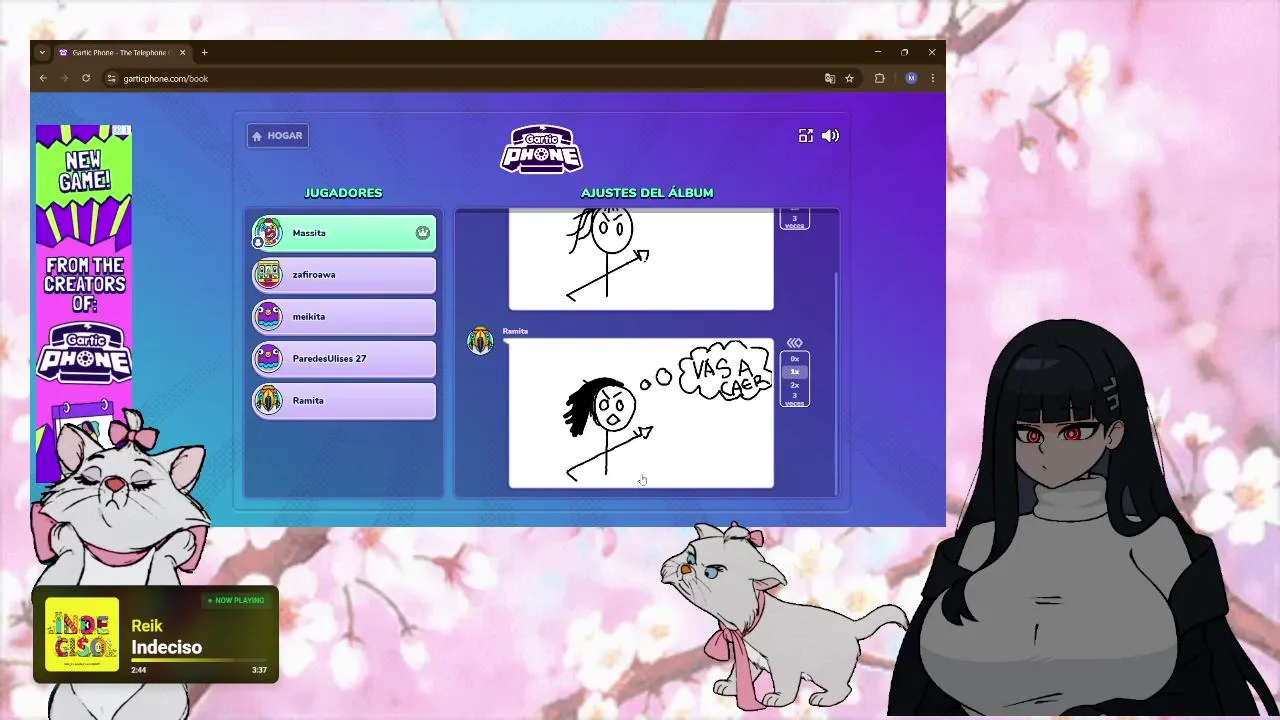Click the AJUSTES DEL ÁLBUM heading
Viewport: 1280px width, 720px height.
tap(647, 193)
